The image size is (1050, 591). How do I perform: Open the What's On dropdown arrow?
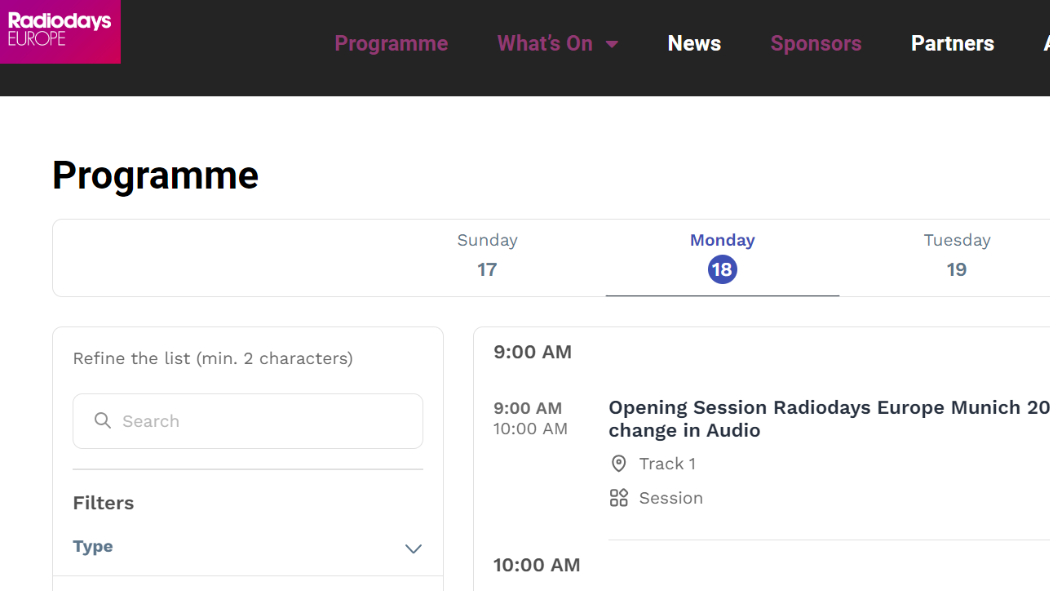click(612, 44)
